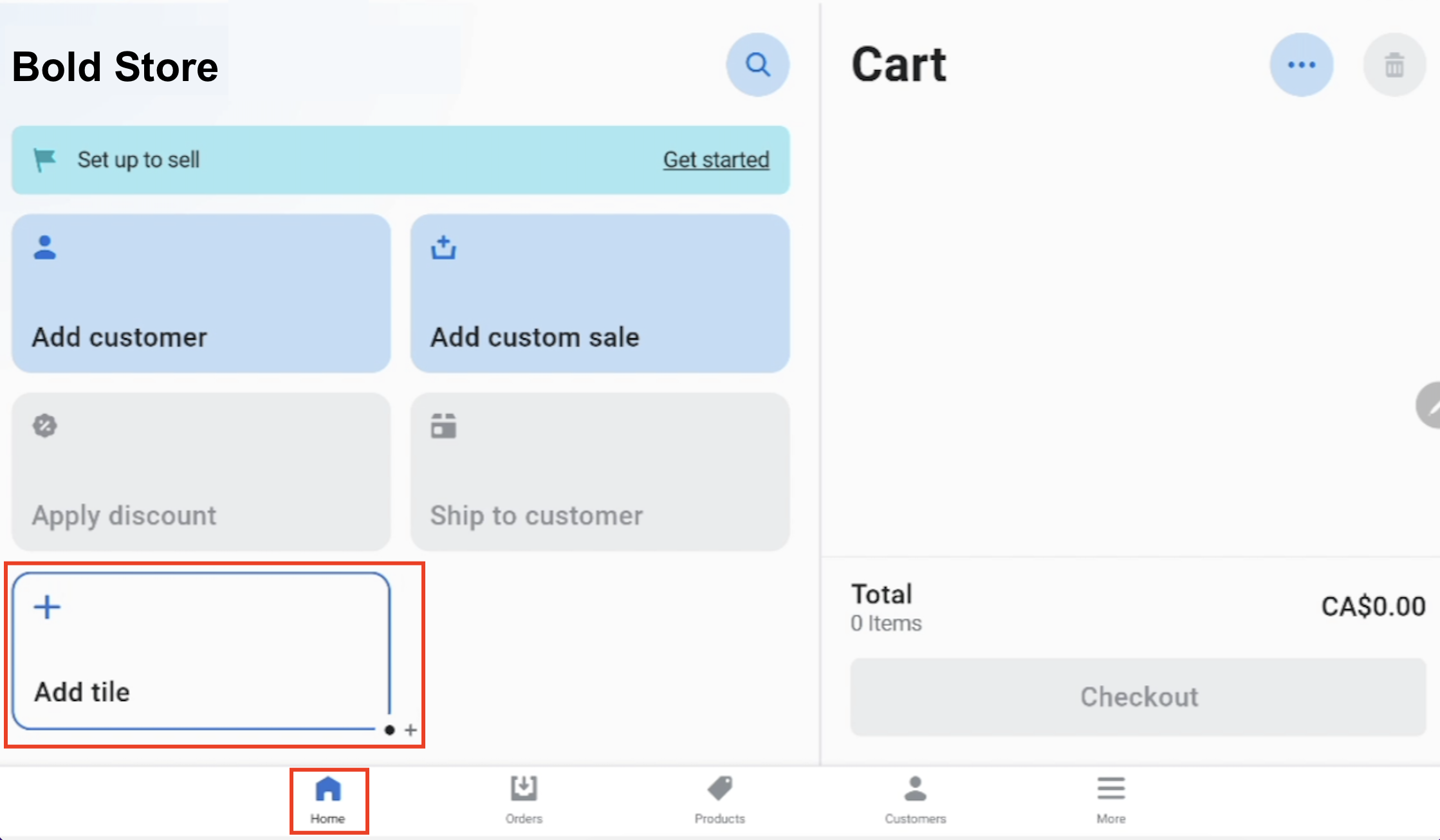This screenshot has width=1440, height=840.
Task: Click the Add tile plus icon
Action: click(x=47, y=607)
